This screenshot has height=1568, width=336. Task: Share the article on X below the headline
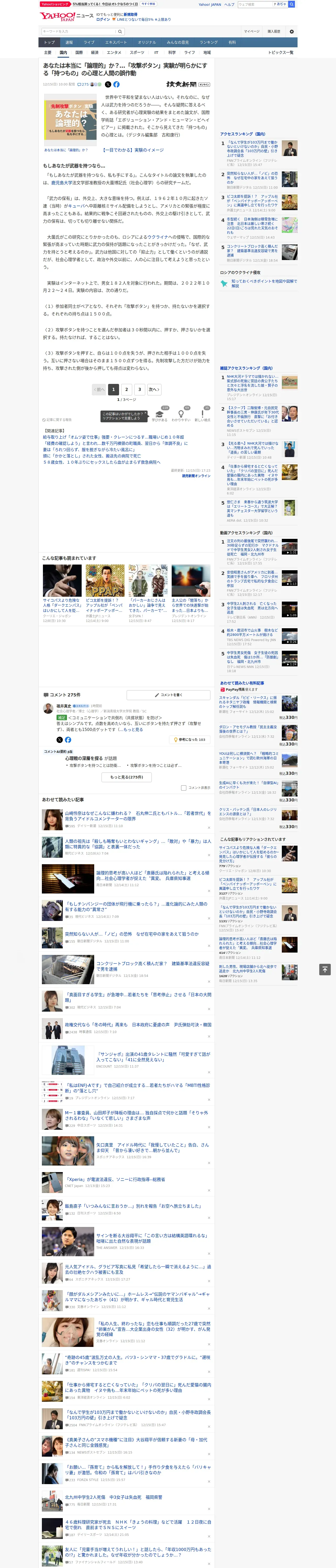[108, 85]
